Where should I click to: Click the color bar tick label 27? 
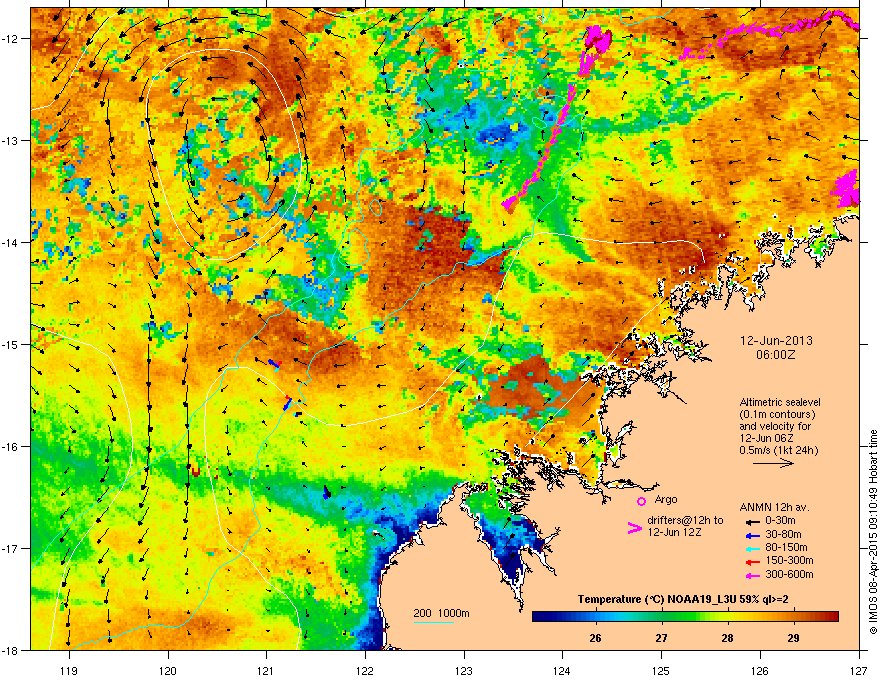[x=662, y=638]
